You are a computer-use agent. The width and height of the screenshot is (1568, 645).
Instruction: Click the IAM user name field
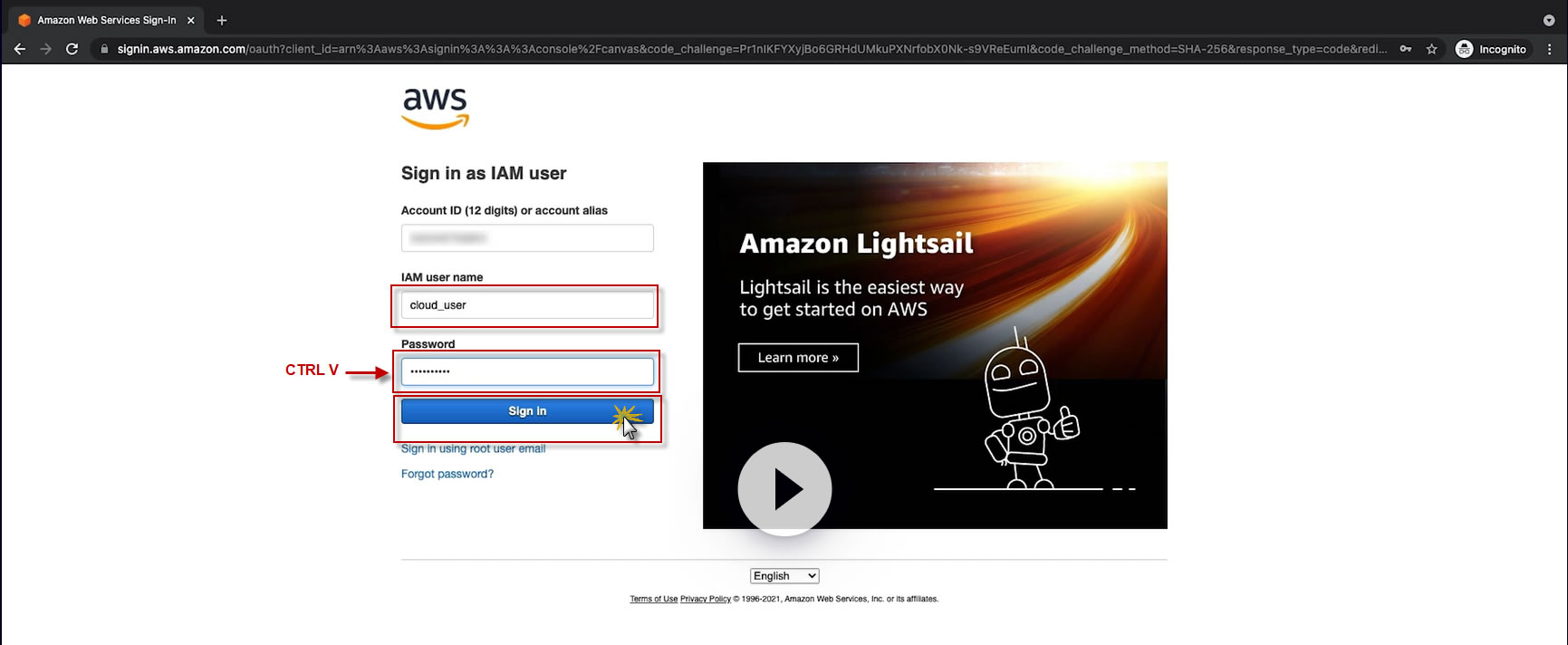pyautogui.click(x=527, y=305)
